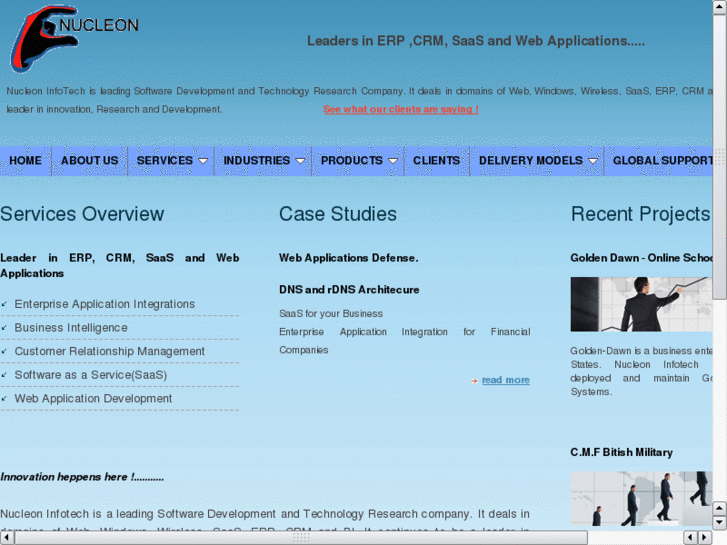Image resolution: width=727 pixels, height=545 pixels.
Task: Click checkmark icon beside Customer Relationship Management
Action: pos(4,352)
